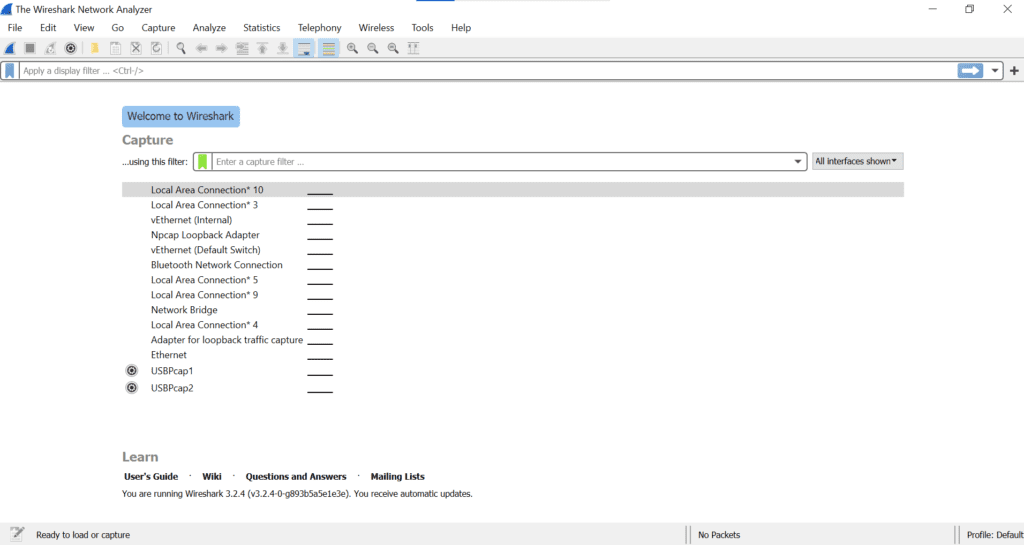Click the expert information icon in status bar
The width and height of the screenshot is (1024, 545).
click(17, 534)
